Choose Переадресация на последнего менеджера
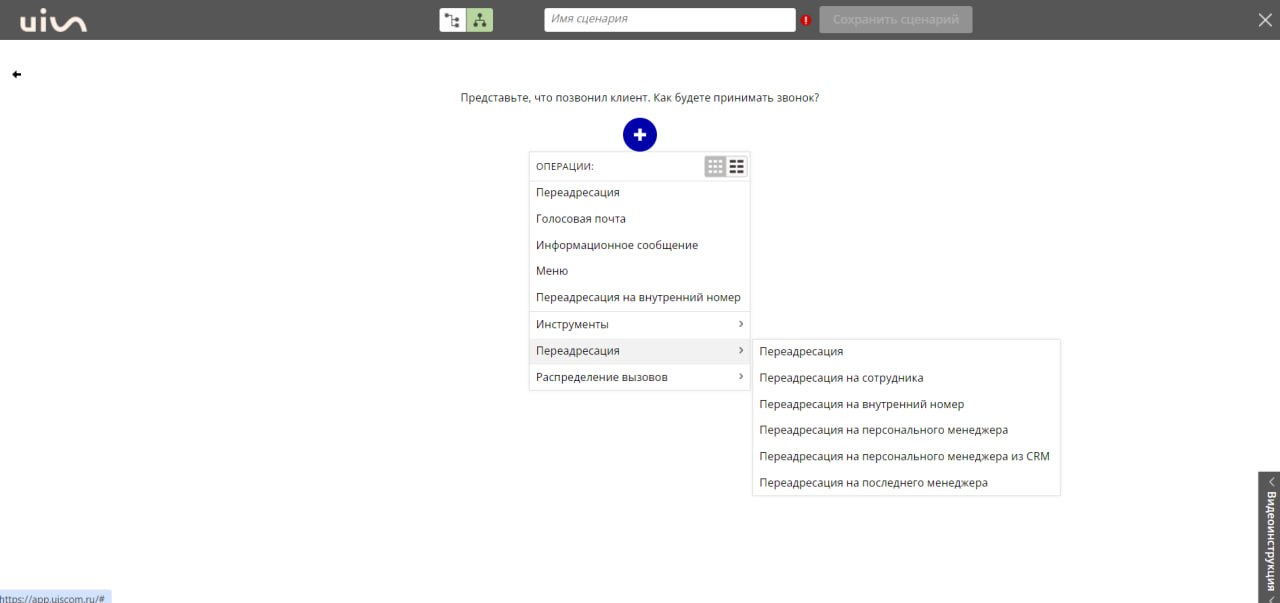Viewport: 1280px width, 603px height. (x=873, y=483)
